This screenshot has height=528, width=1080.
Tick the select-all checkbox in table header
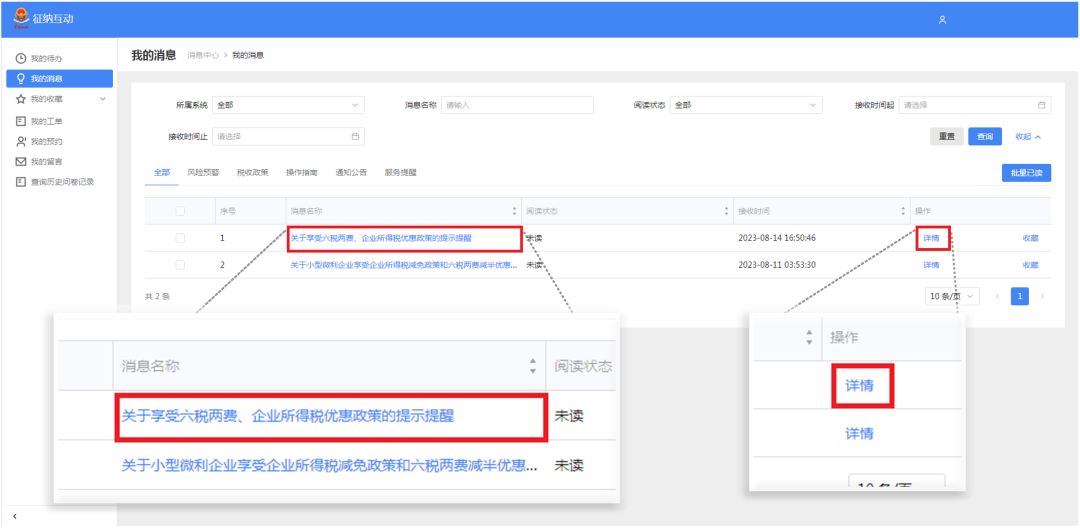pos(180,211)
